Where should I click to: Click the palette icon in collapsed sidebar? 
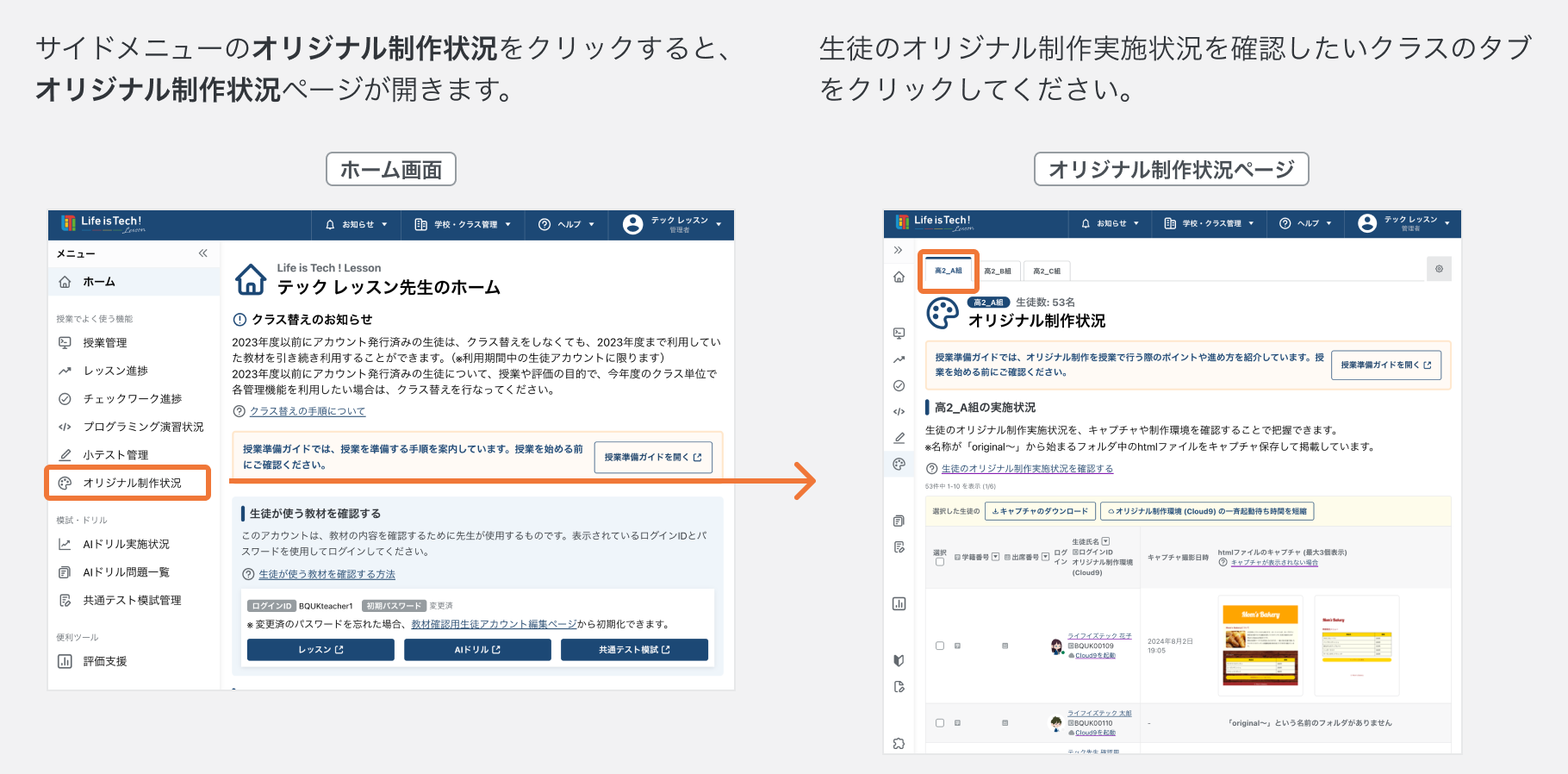click(x=899, y=464)
